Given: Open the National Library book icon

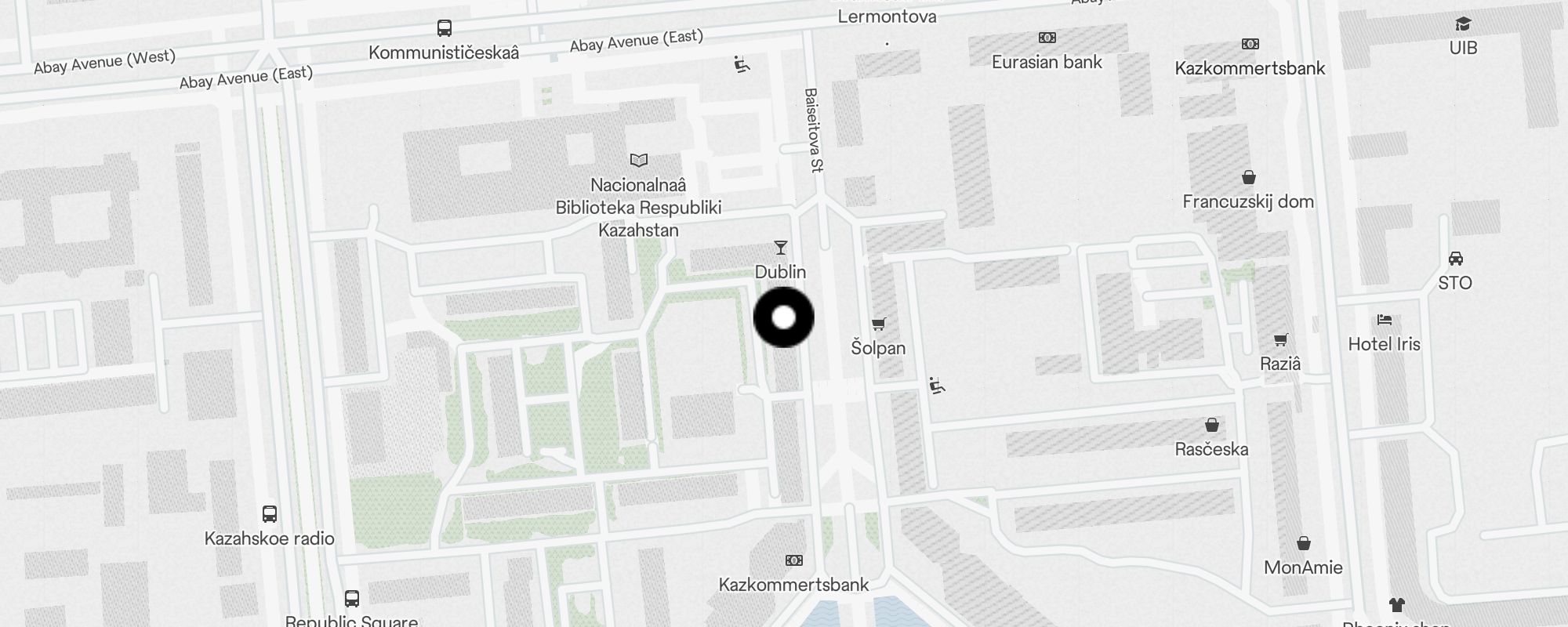Looking at the screenshot, I should 639,160.
